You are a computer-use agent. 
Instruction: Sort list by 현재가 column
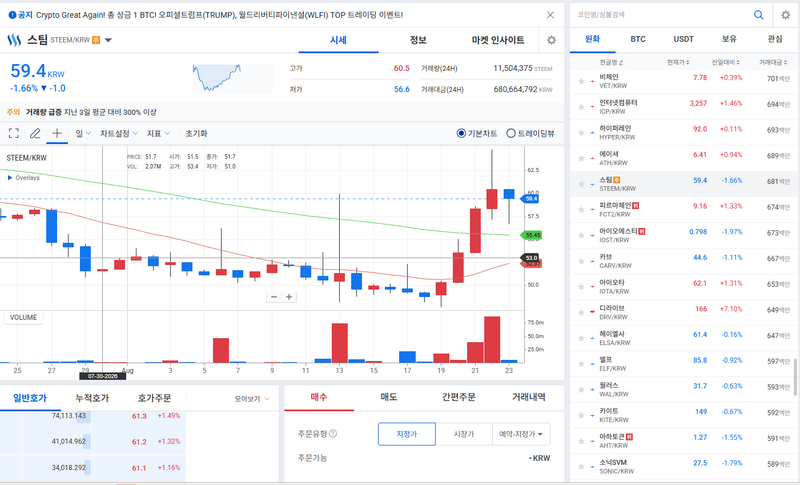[x=678, y=62]
